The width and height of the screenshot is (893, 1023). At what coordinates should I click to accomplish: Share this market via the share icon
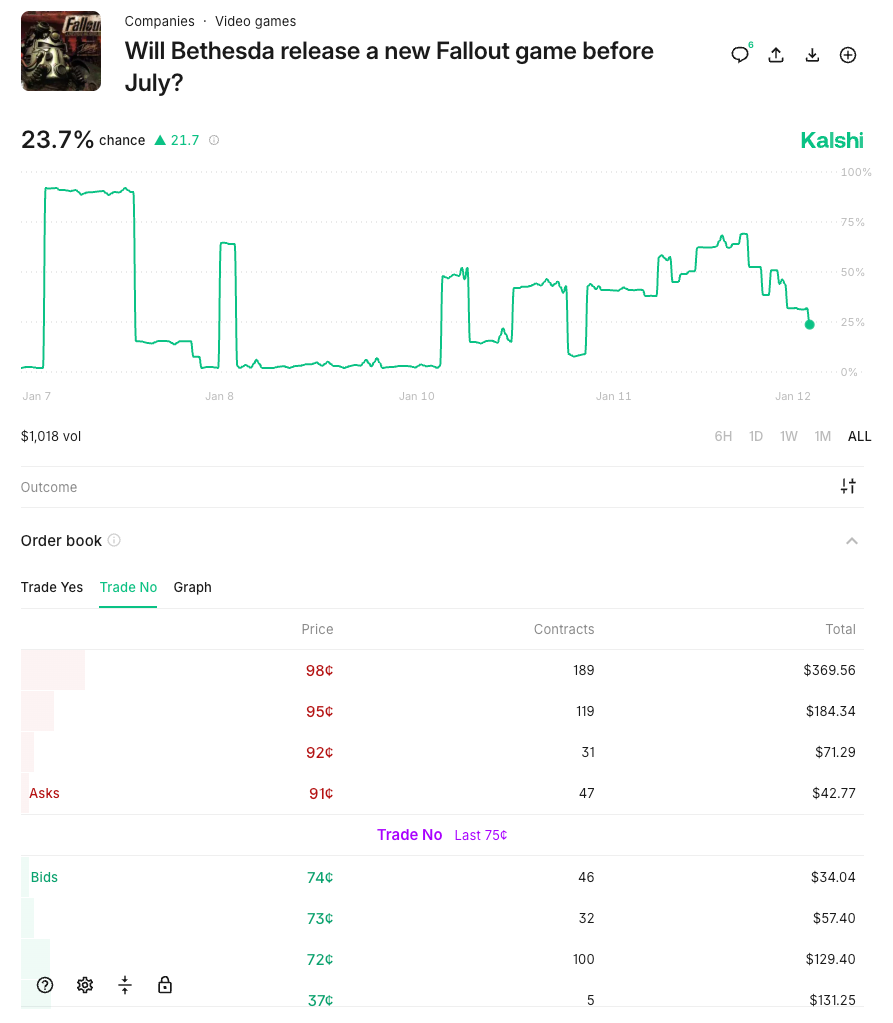(776, 56)
